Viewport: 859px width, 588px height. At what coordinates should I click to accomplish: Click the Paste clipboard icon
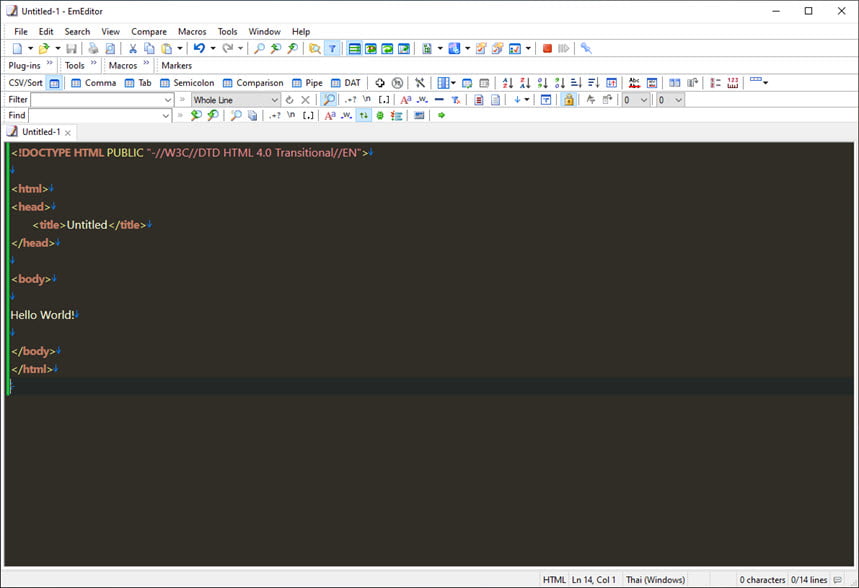click(x=167, y=48)
